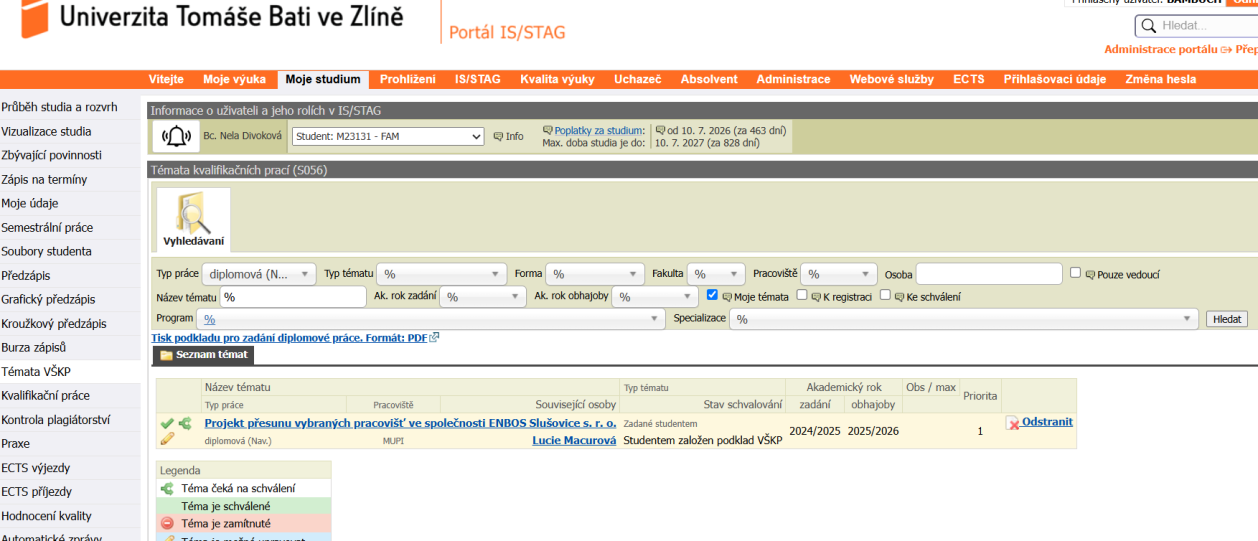Click the folder icon on Seznam témat tab
The width and height of the screenshot is (1258, 541).
tap(166, 355)
